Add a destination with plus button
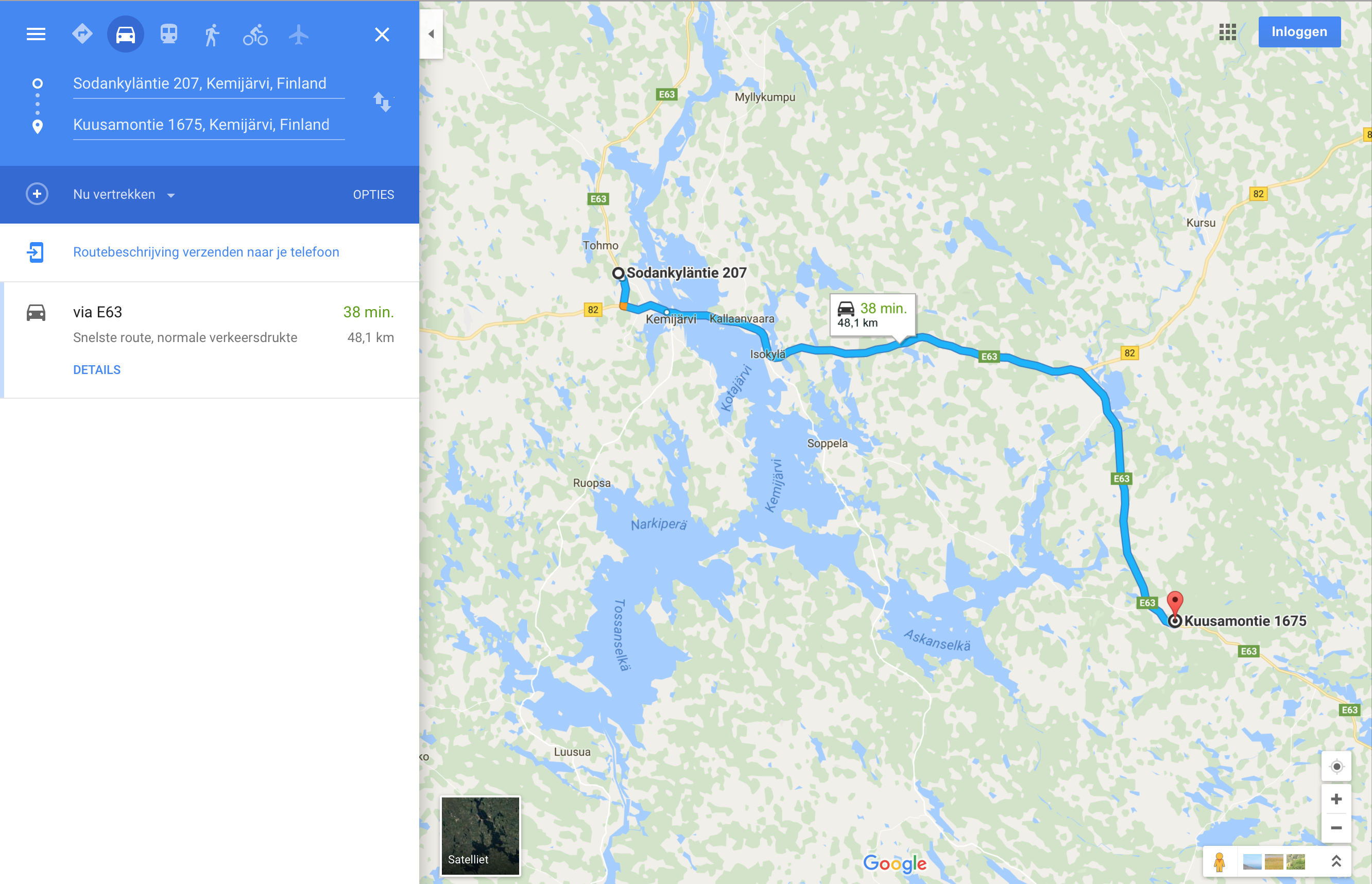This screenshot has height=884, width=1372. click(37, 194)
